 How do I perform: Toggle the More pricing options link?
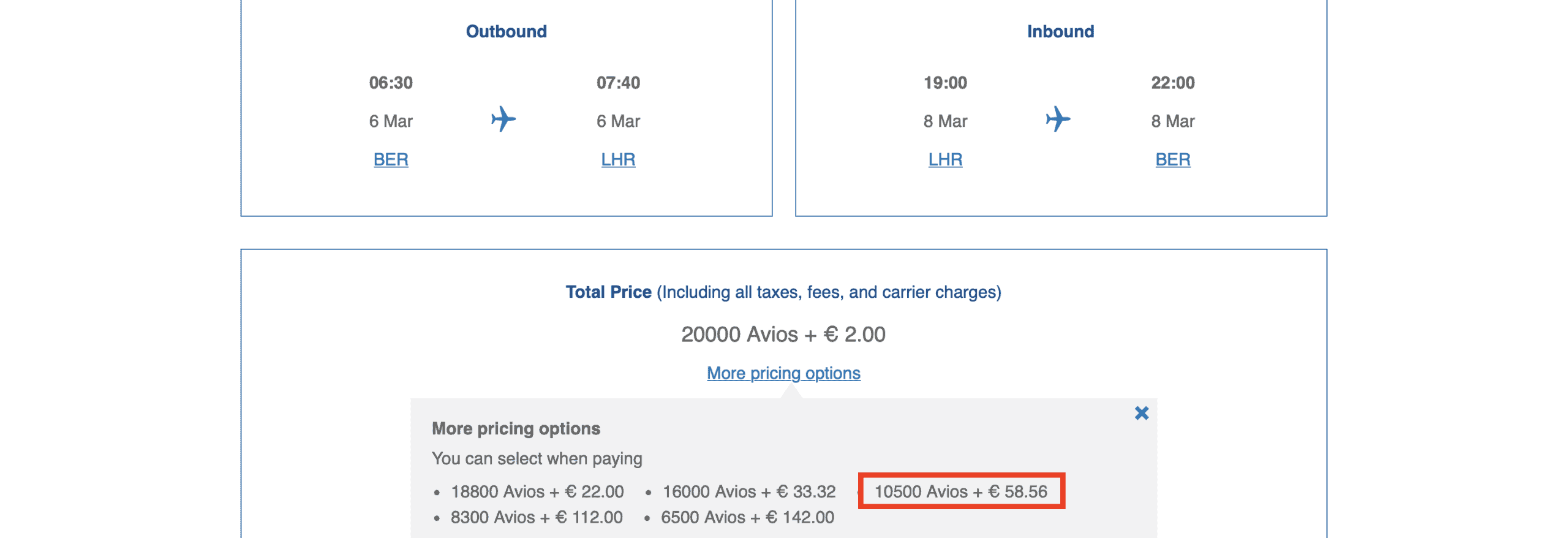783,373
